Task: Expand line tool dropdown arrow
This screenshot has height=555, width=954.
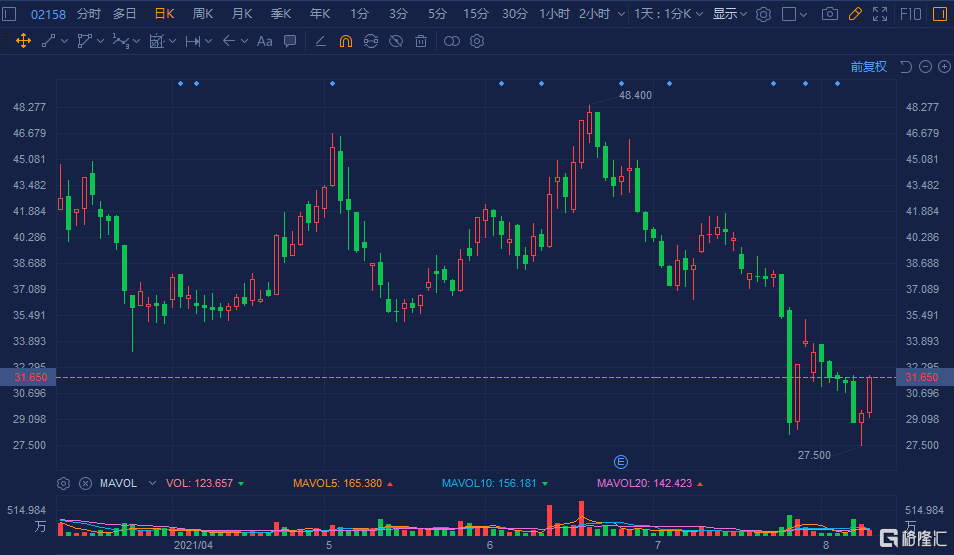Action: click(x=64, y=41)
